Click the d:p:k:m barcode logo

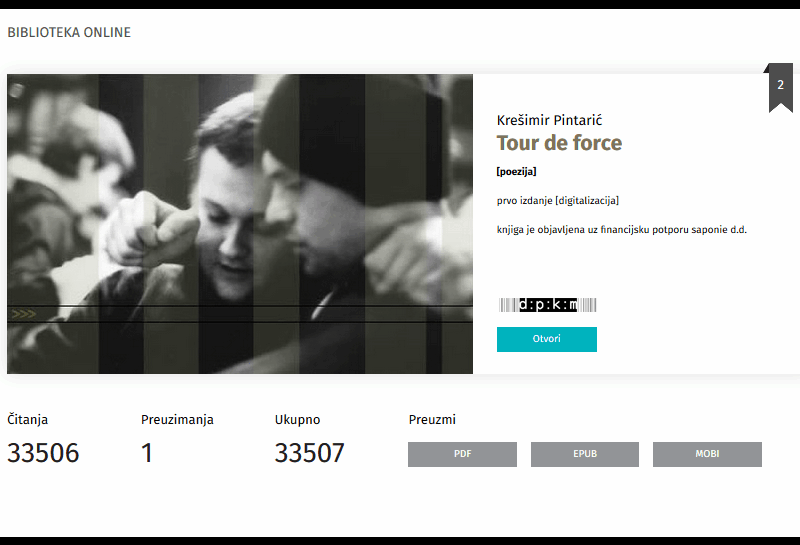(547, 305)
